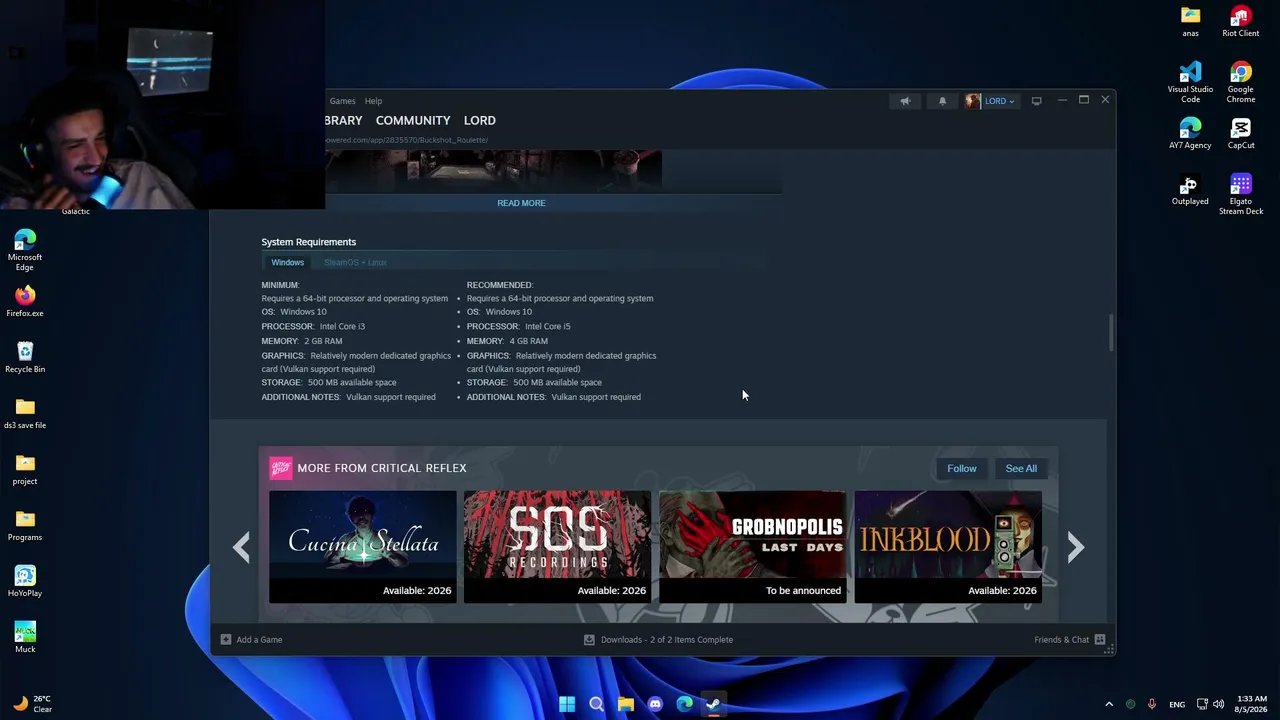The height and width of the screenshot is (720, 1280).
Task: Open Google Chrome desktop shortcut
Action: point(1241,82)
